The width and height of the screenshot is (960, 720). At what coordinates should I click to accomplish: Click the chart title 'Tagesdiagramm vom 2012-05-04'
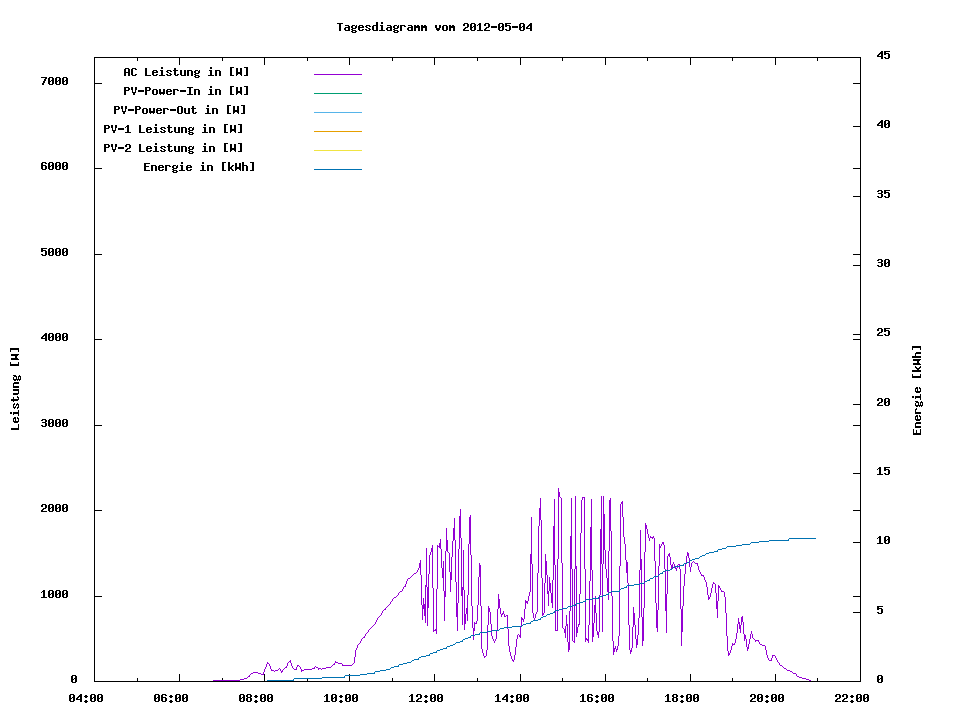point(435,27)
